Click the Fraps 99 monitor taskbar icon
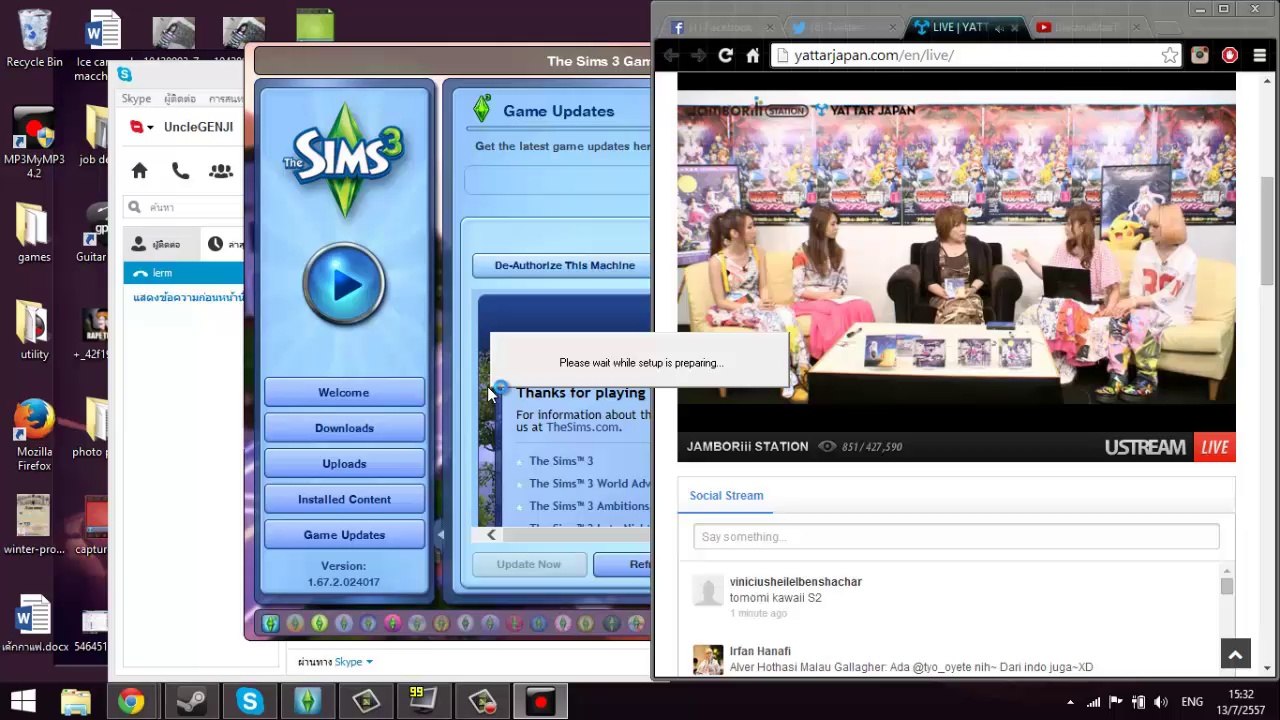Viewport: 1280px width, 720px height. click(x=423, y=702)
